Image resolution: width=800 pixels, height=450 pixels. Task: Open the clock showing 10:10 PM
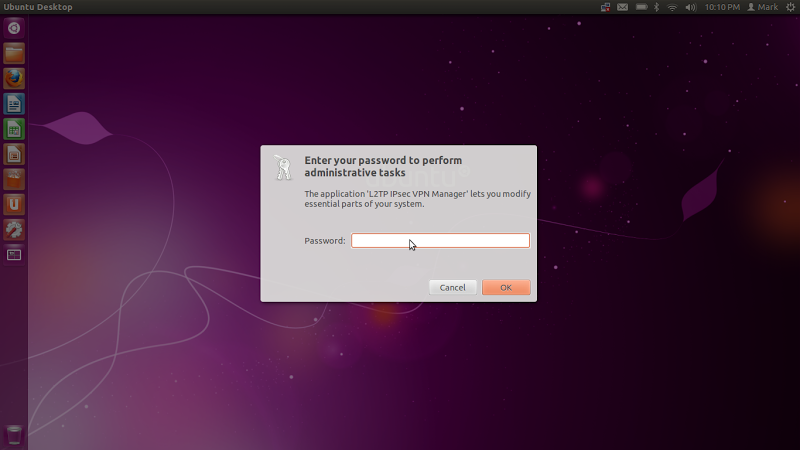(722, 7)
